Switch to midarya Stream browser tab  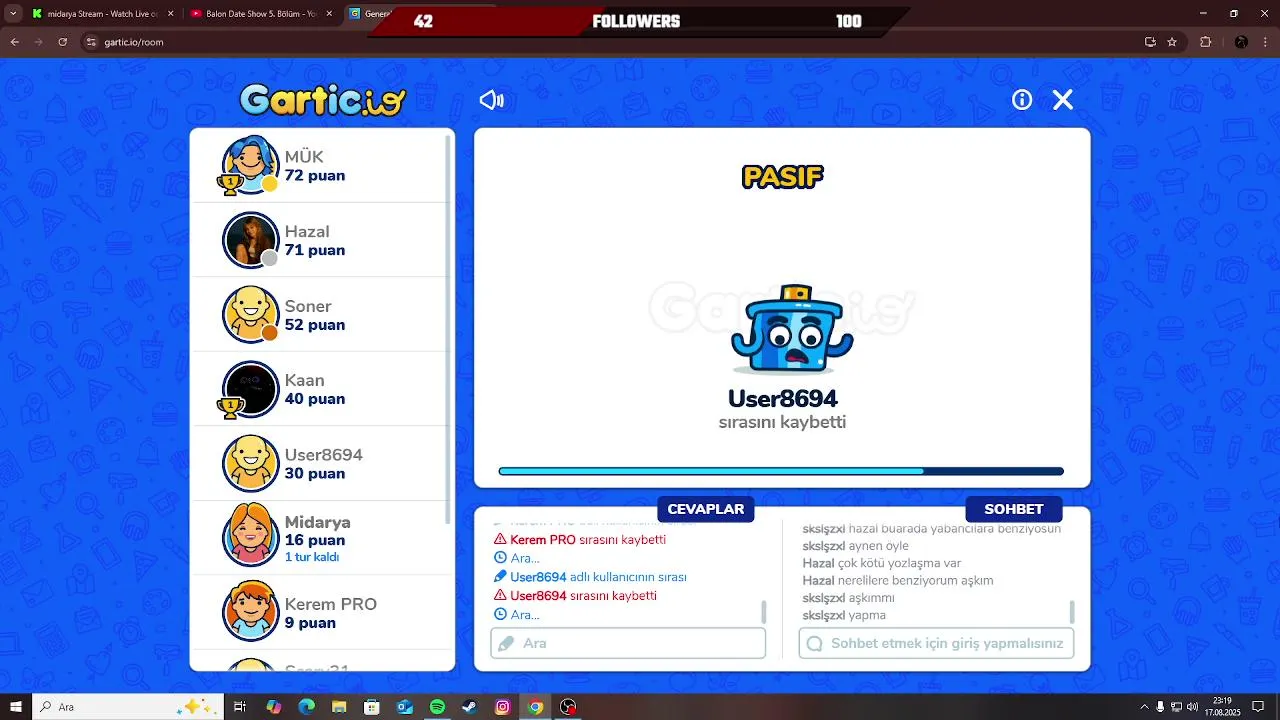click(100, 14)
